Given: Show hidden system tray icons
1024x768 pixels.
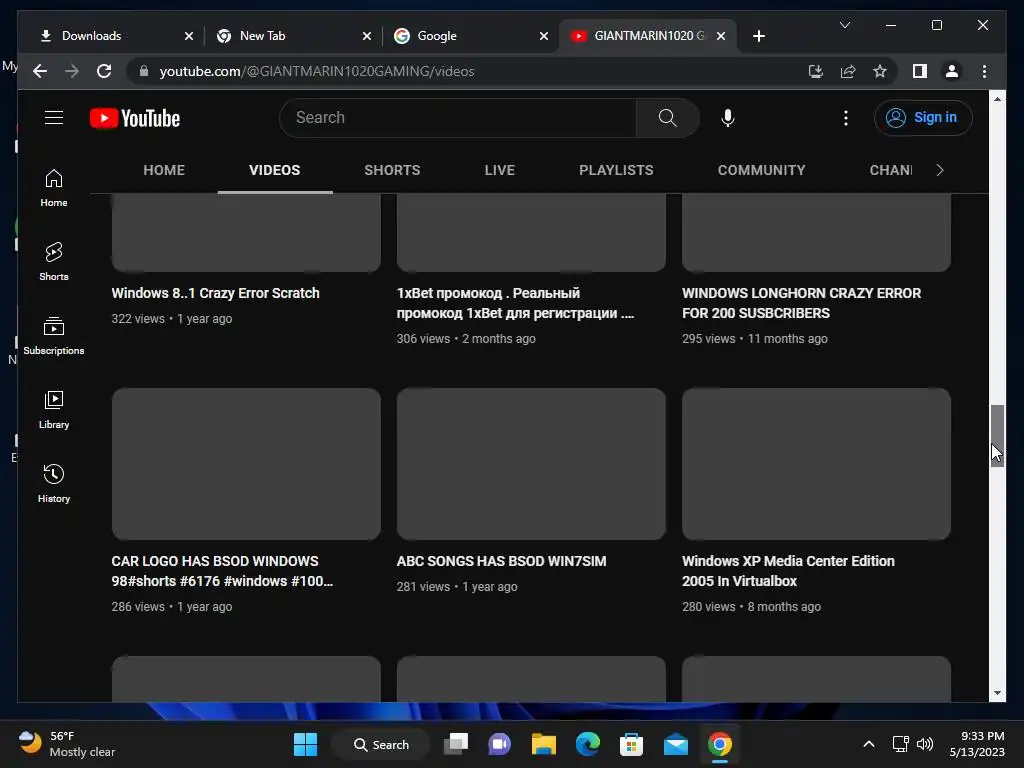Looking at the screenshot, I should click(x=869, y=744).
